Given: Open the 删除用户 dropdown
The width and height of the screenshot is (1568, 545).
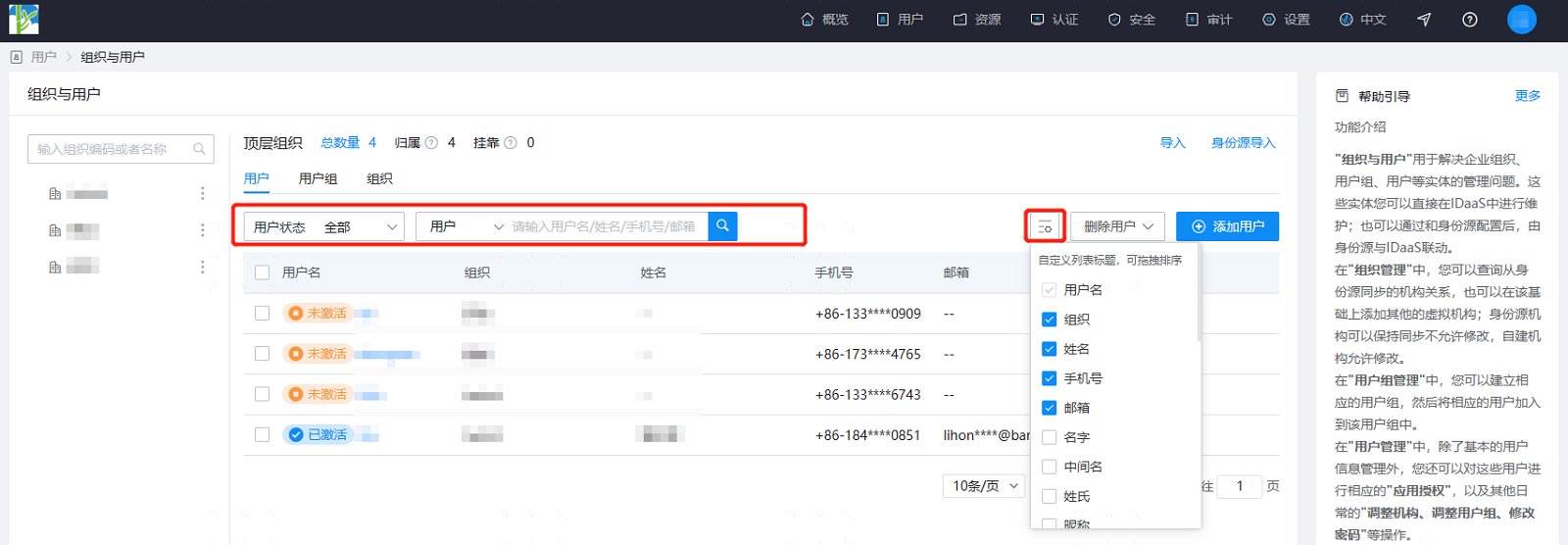Looking at the screenshot, I should click(1117, 226).
